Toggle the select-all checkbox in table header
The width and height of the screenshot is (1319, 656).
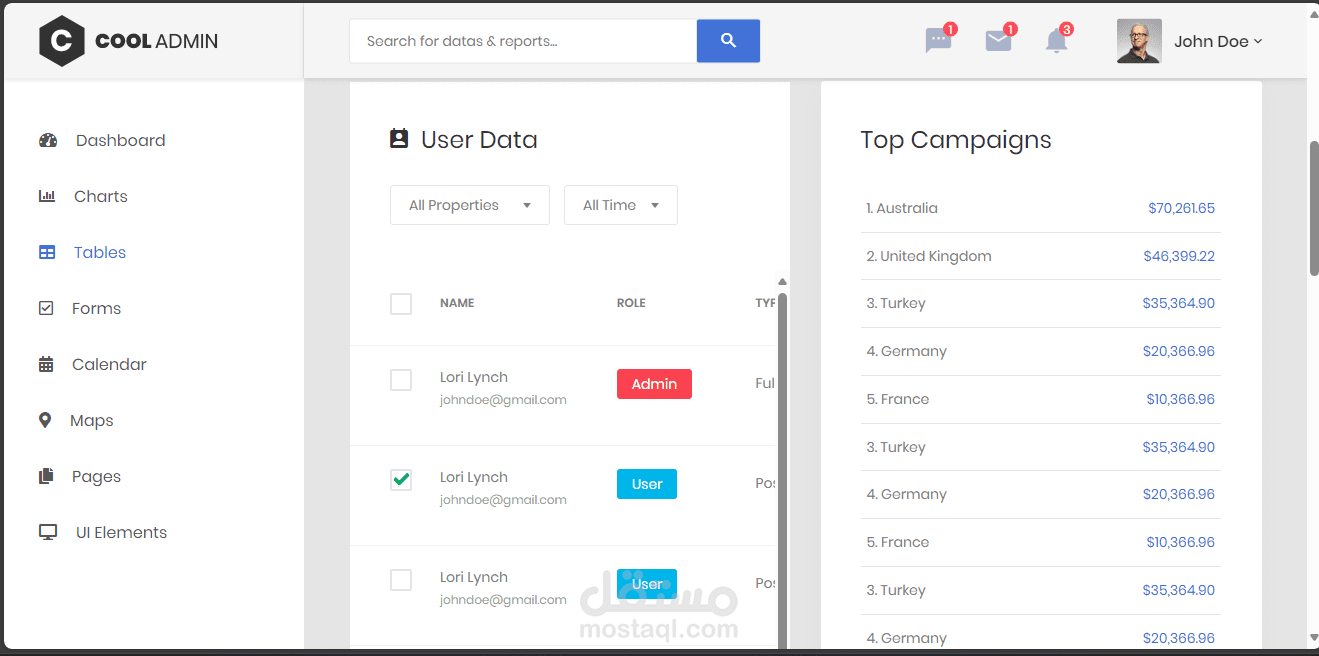pos(401,303)
